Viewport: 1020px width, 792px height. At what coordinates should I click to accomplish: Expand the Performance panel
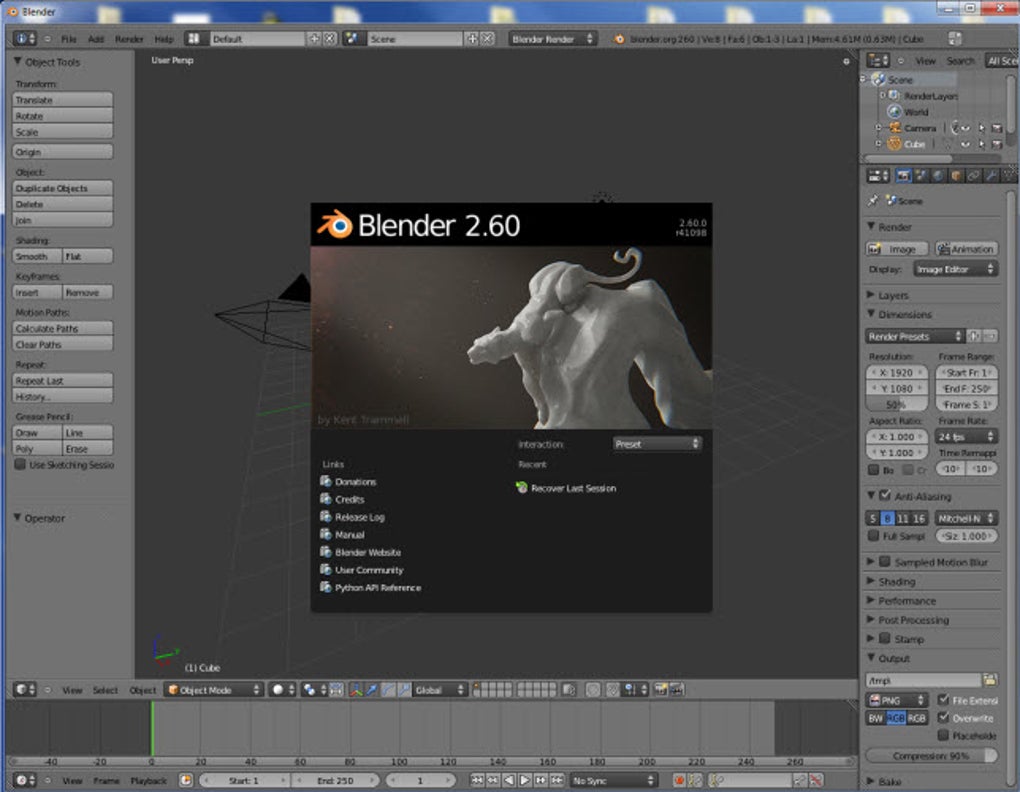pyautogui.click(x=907, y=601)
